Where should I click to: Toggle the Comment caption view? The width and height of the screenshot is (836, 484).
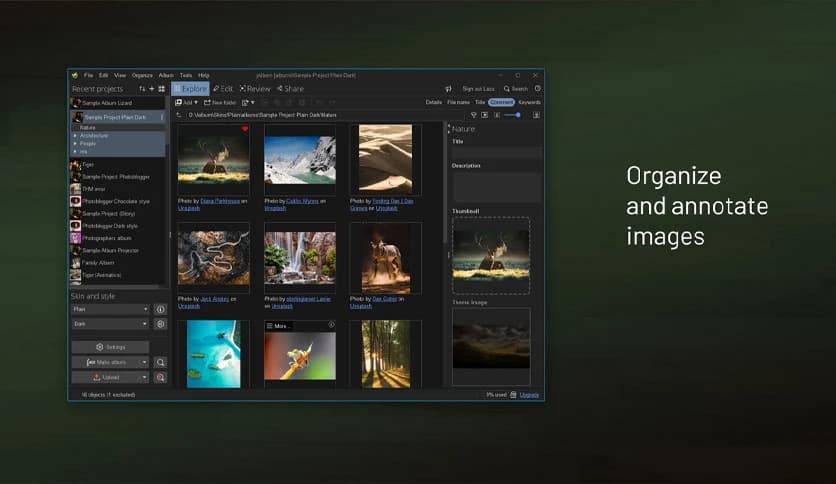click(501, 102)
